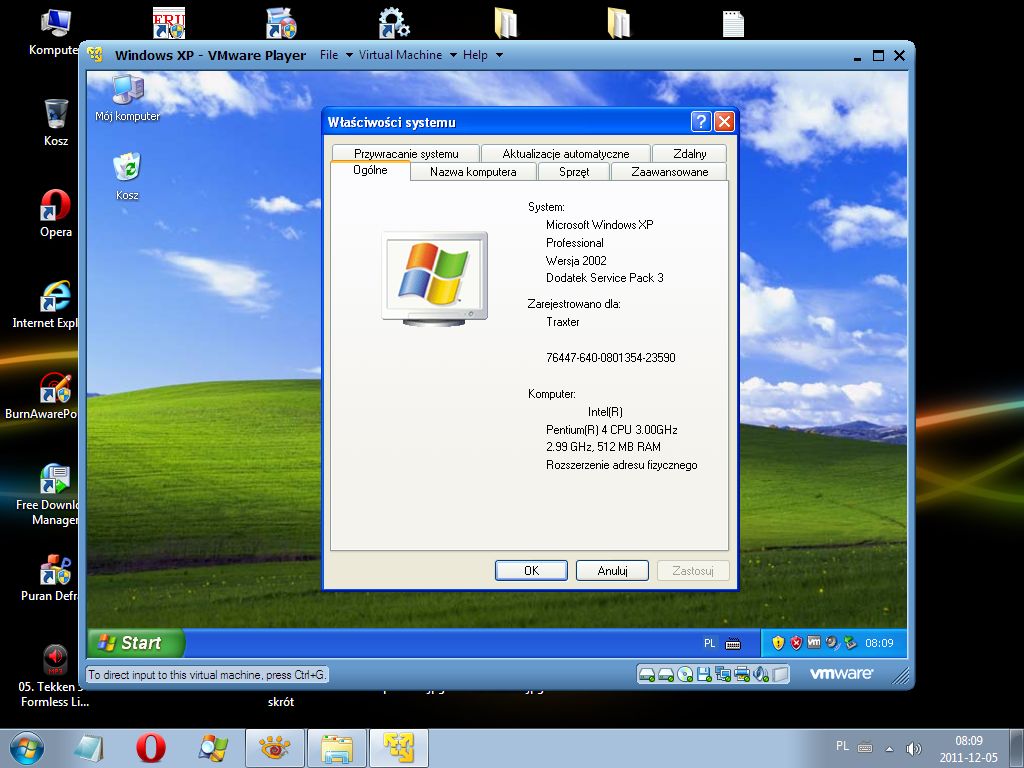Screen dimensions: 1024x768
Task: Select the gear shortcut icon on host desktop
Action: point(394,22)
